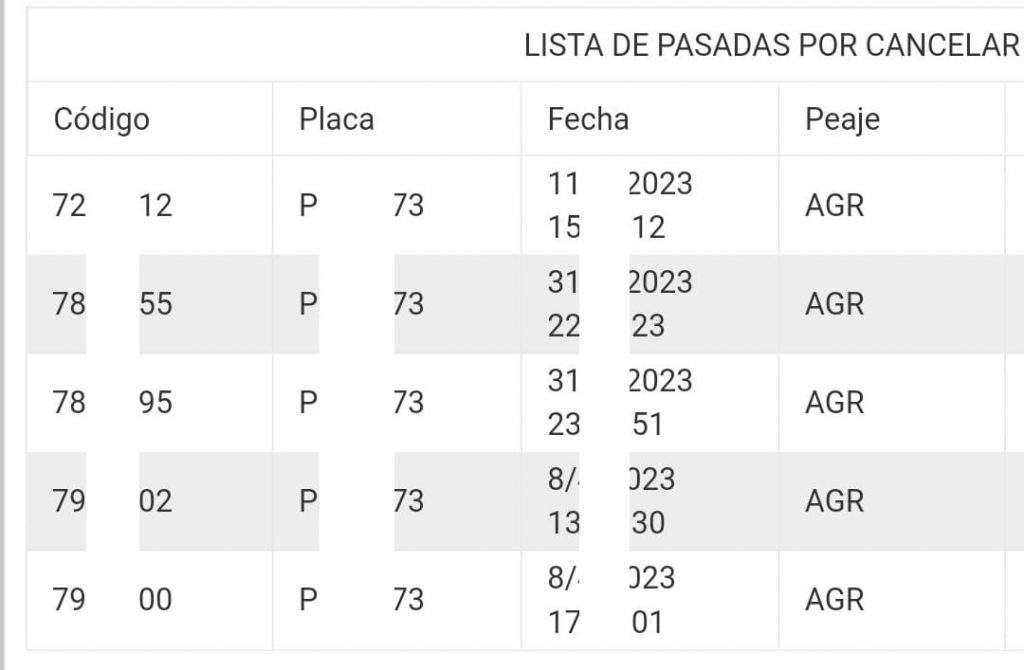
Task: Click the AGR cell in row with code 78…95
Action: (835, 402)
